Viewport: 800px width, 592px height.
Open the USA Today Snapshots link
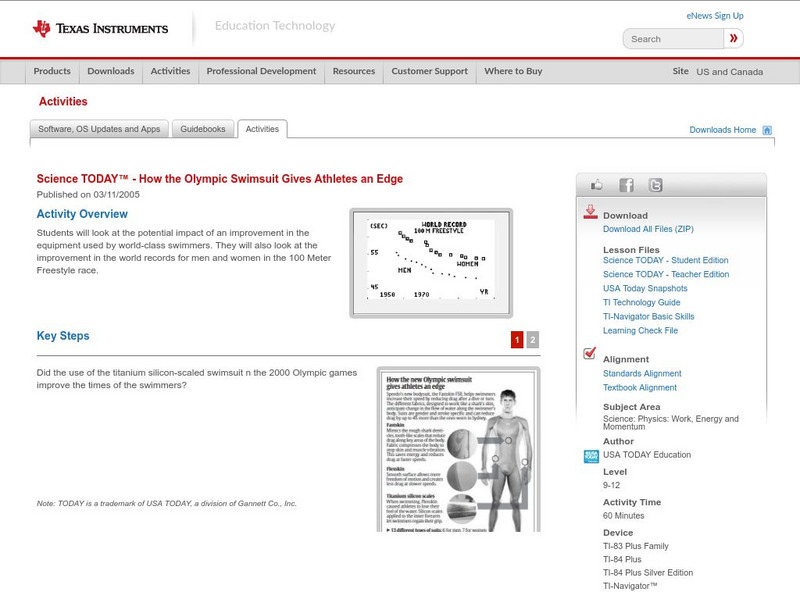tap(645, 288)
